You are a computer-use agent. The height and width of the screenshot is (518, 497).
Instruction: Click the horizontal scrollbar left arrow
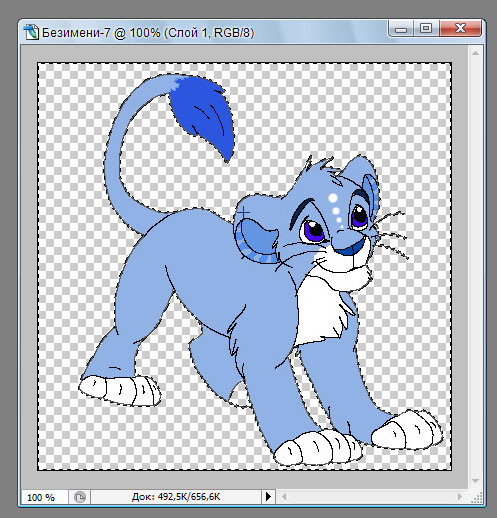[x=284, y=497]
